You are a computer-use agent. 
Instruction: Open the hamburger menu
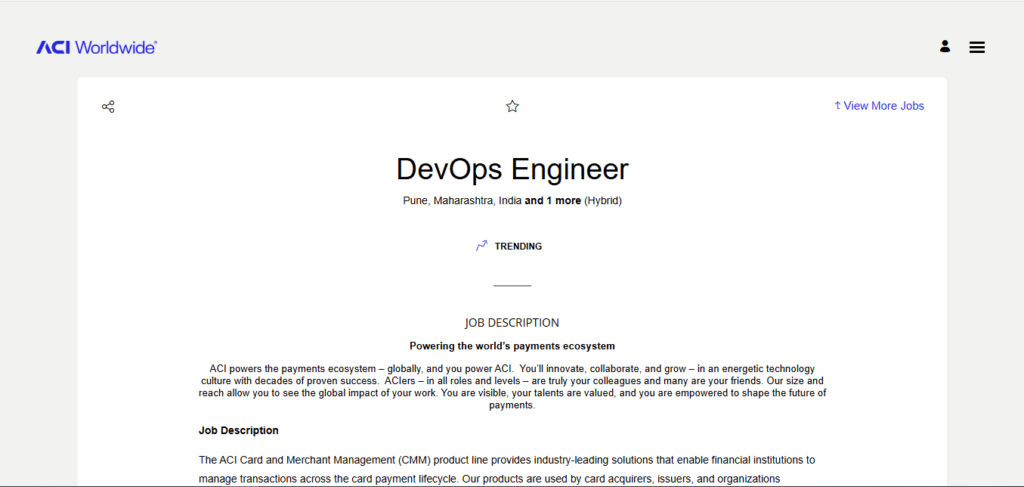pyautogui.click(x=977, y=47)
